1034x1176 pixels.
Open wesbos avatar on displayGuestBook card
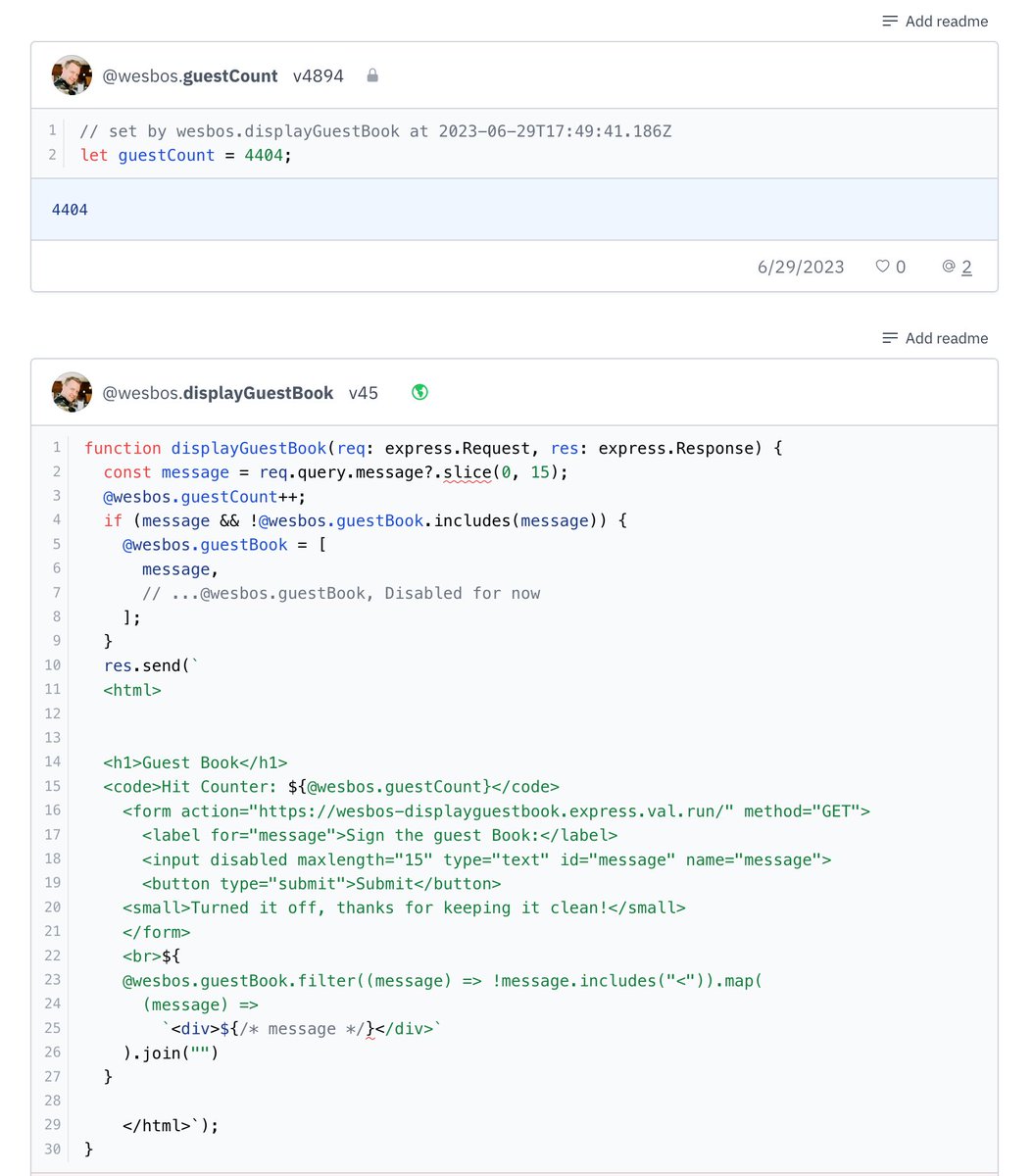[x=72, y=392]
